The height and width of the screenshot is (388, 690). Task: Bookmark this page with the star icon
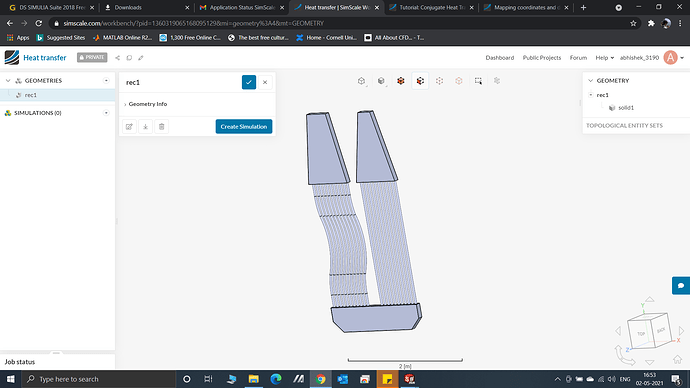coord(633,23)
